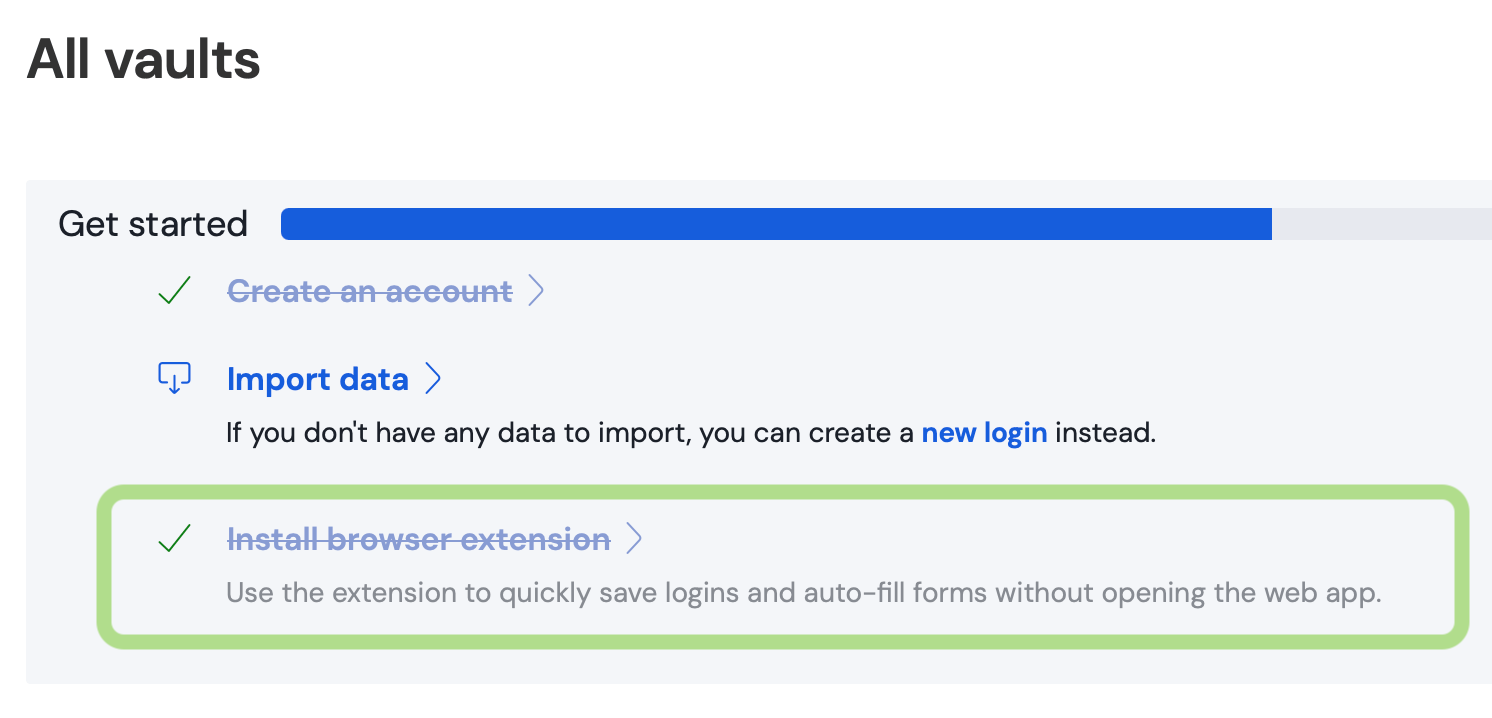Click the "auto-fill forms" phrase in description

click(893, 593)
